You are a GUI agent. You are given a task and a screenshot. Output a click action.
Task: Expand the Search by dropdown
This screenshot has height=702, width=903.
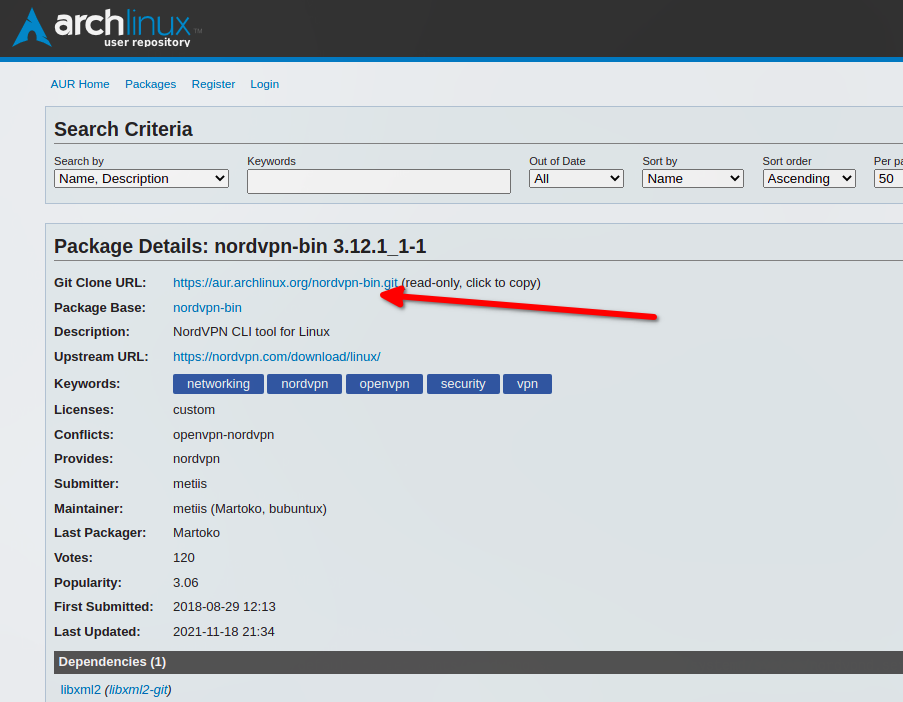tap(141, 179)
